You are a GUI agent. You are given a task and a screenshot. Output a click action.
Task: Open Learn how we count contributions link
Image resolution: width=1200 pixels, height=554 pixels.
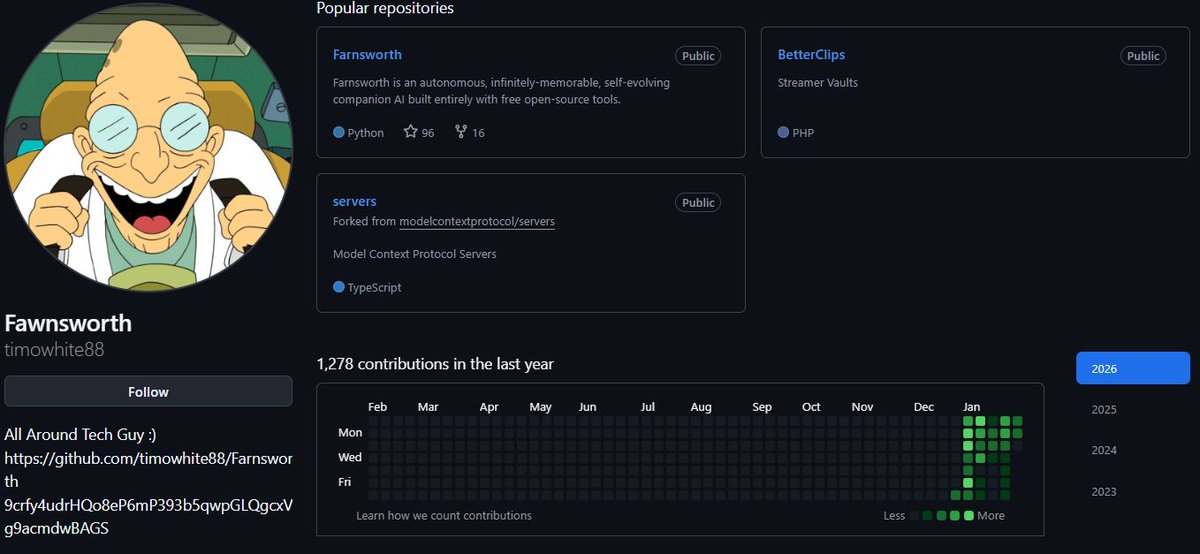point(444,515)
